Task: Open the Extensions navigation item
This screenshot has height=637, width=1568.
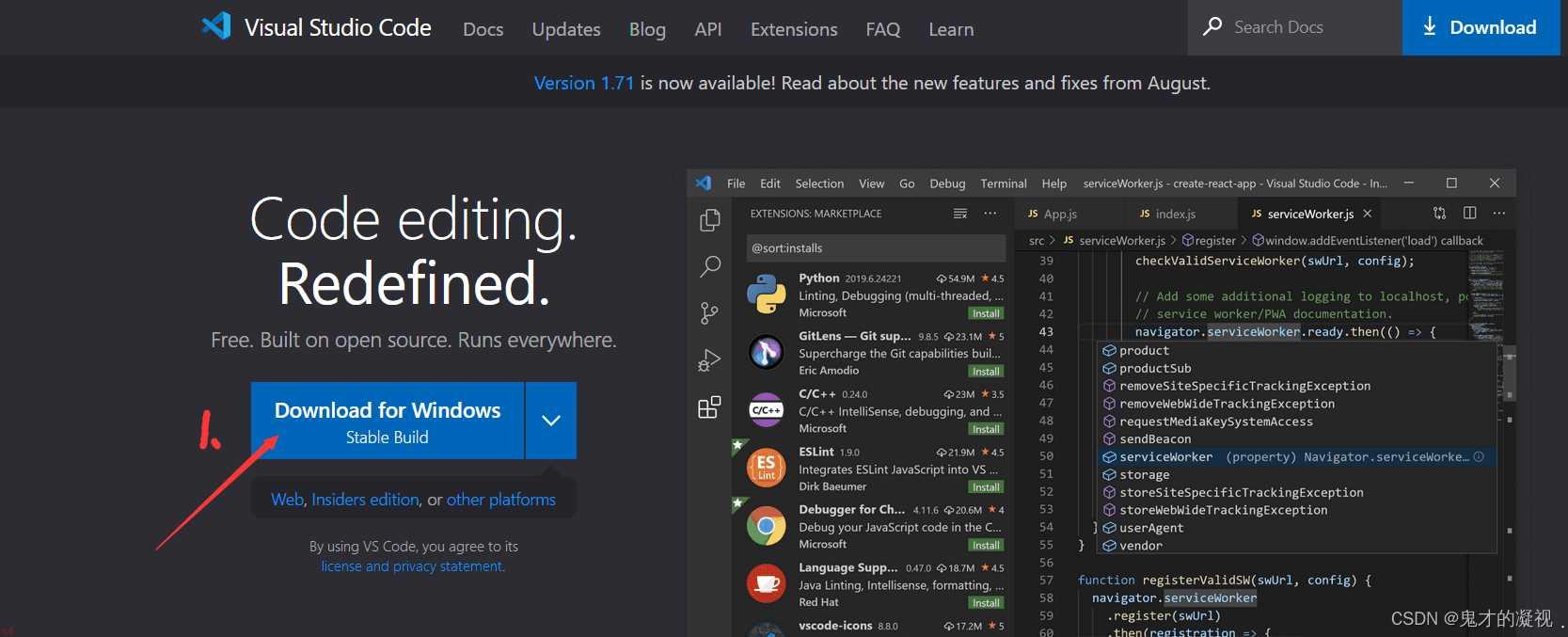Action: pyautogui.click(x=794, y=29)
